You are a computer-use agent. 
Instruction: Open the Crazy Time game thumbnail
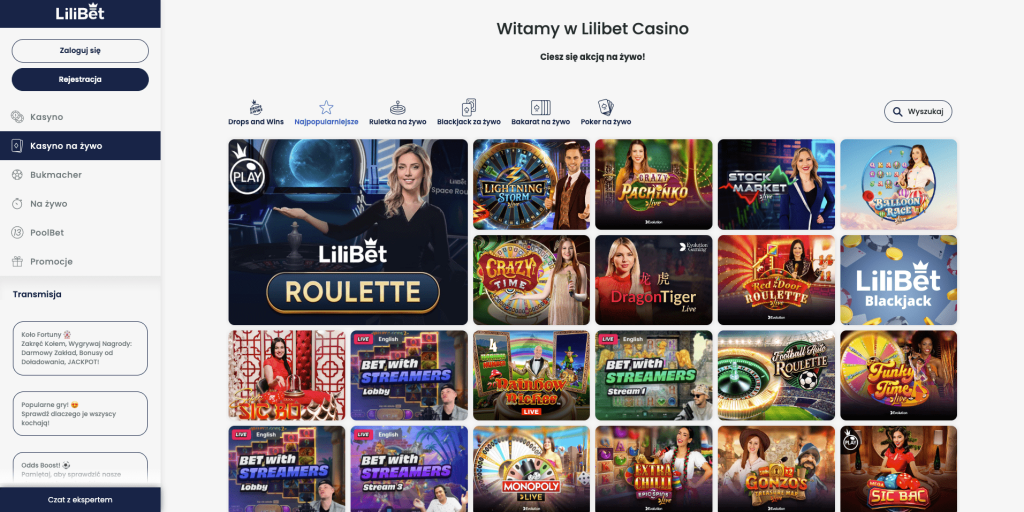point(532,280)
